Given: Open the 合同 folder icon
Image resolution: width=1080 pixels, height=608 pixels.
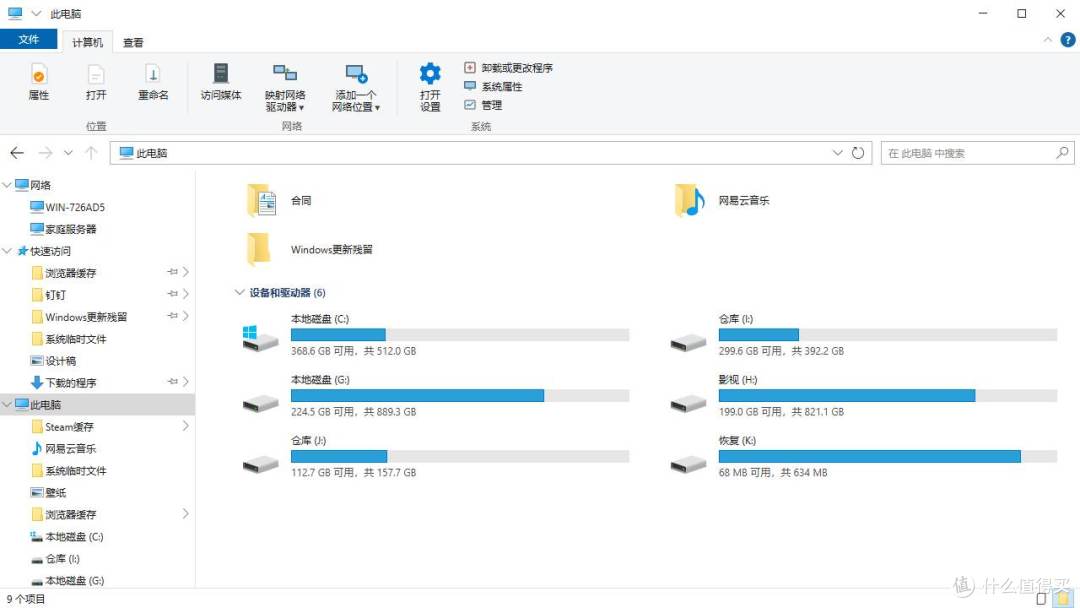Looking at the screenshot, I should 262,201.
